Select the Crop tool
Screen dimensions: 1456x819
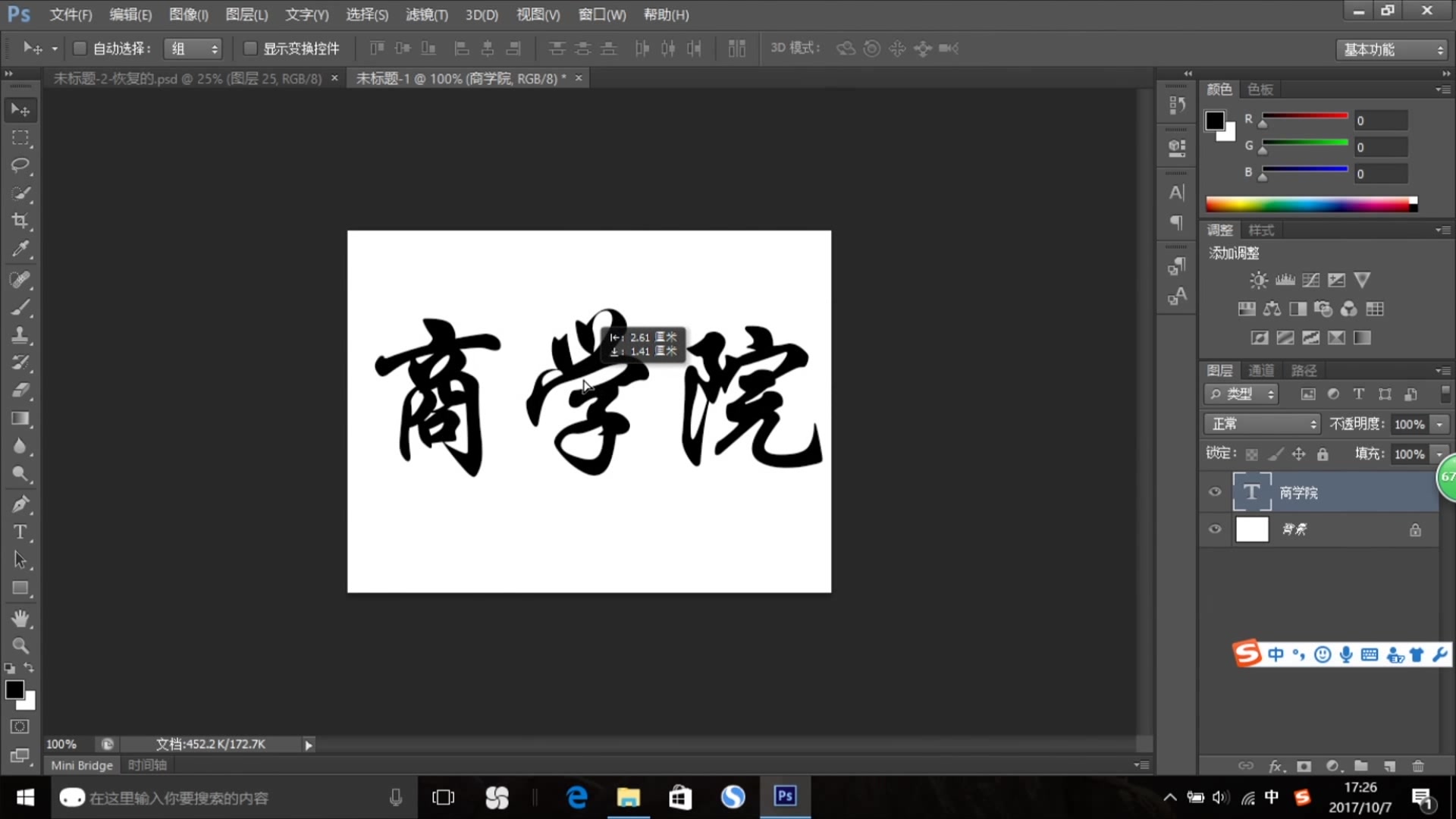pos(20,221)
